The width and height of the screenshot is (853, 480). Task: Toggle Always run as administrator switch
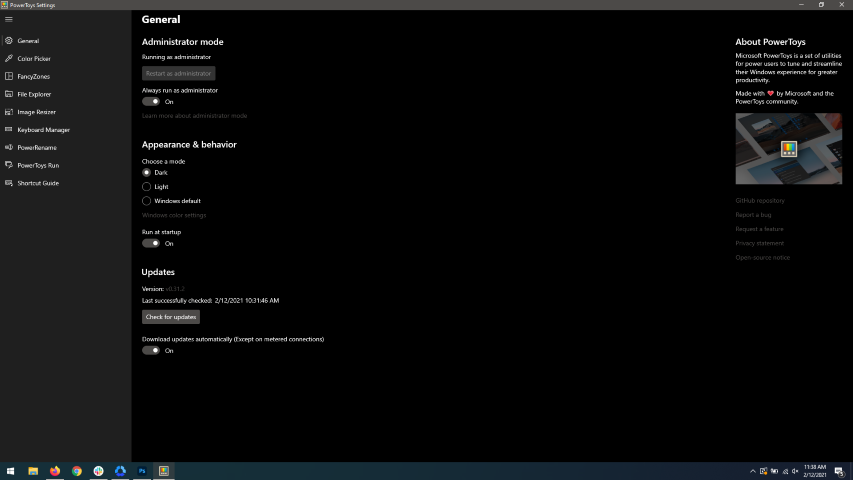point(151,101)
